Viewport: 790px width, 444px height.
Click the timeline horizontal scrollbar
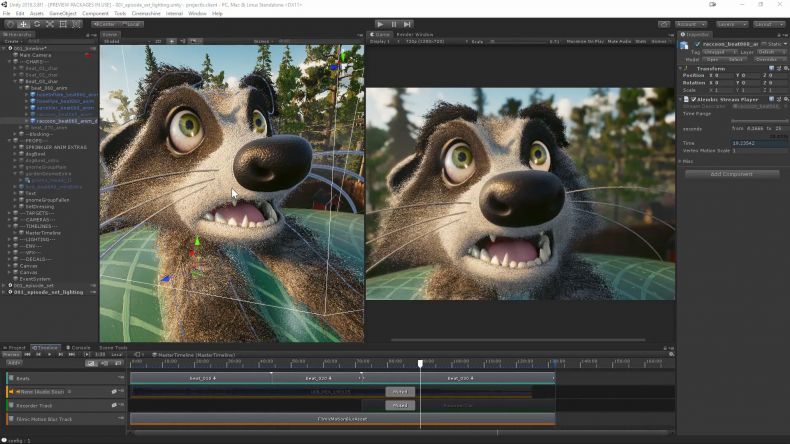point(401,432)
